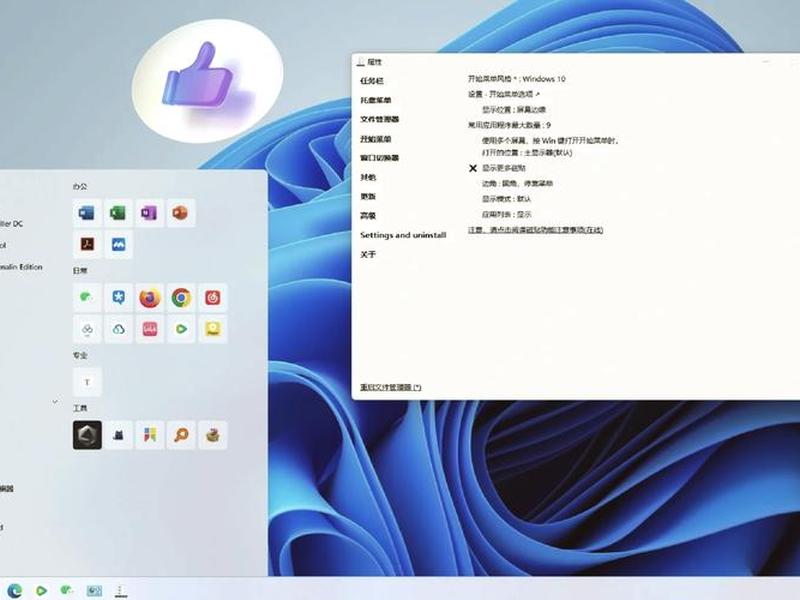The image size is (800, 600).
Task: Click 设置: 开始菜单选项 link
Action: [x=504, y=94]
